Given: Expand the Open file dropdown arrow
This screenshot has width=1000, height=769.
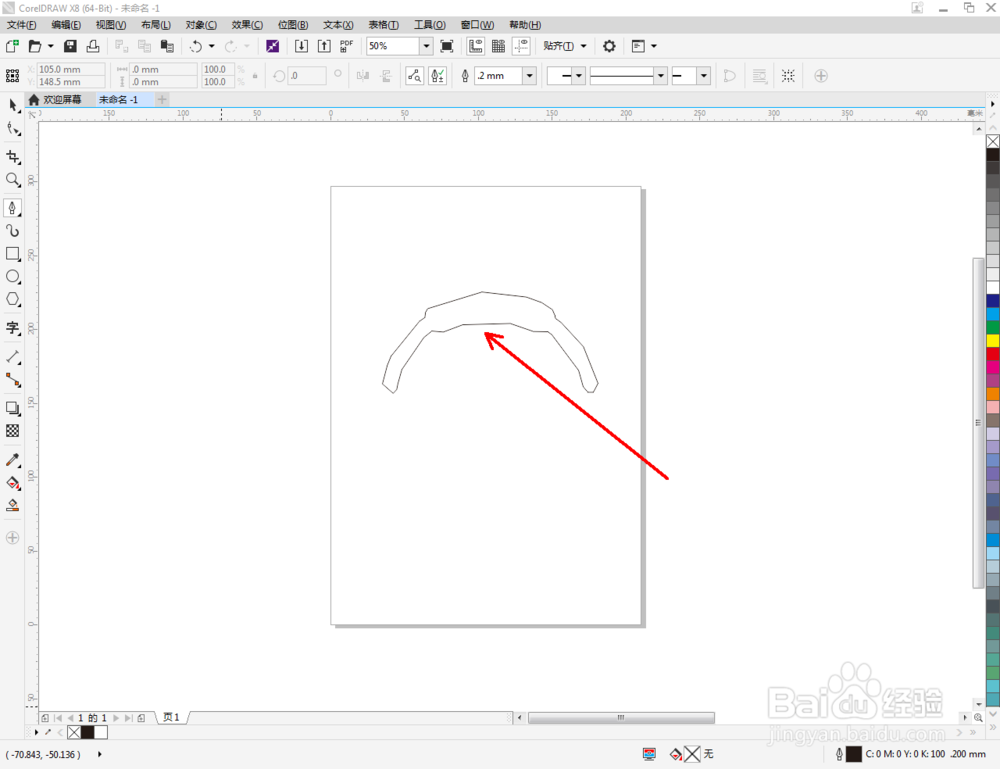Looking at the screenshot, I should click(50, 46).
